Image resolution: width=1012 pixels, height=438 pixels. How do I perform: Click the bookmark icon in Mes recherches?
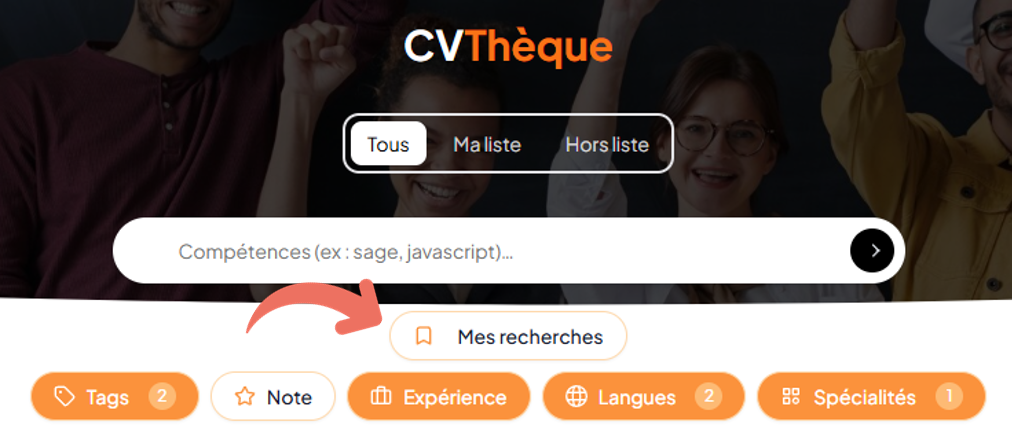coord(423,336)
